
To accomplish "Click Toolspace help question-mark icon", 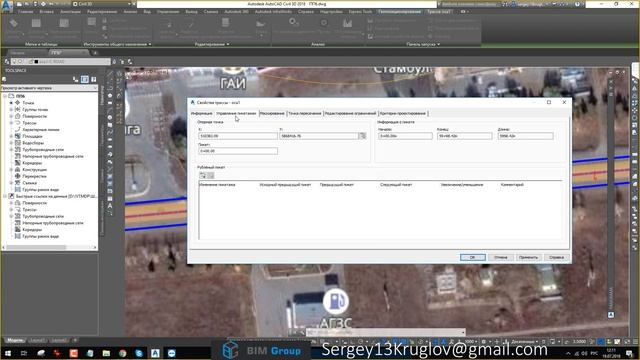I will tap(93, 79).
